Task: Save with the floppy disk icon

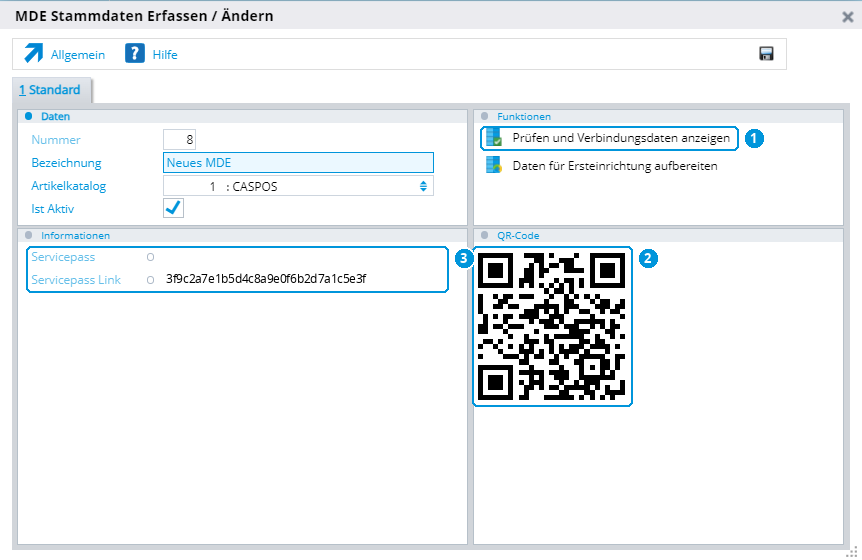Action: click(766, 53)
